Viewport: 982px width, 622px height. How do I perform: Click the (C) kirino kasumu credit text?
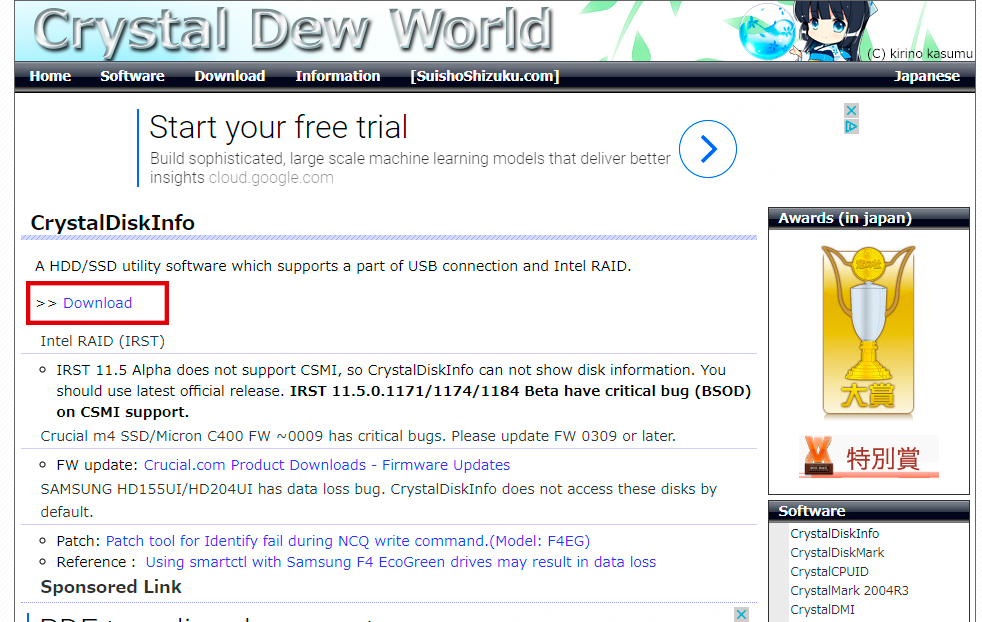tap(919, 54)
